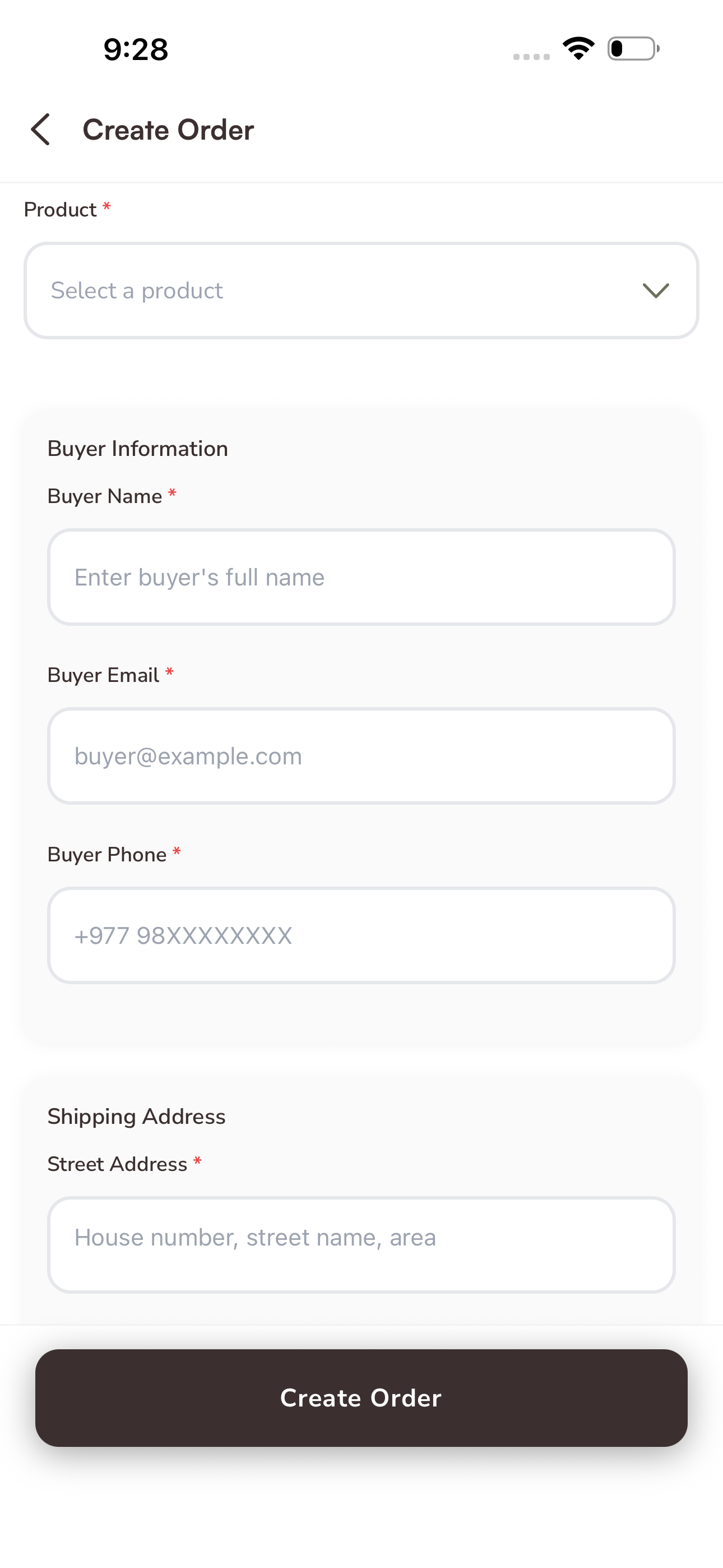Tap the buyer email field

point(361,755)
